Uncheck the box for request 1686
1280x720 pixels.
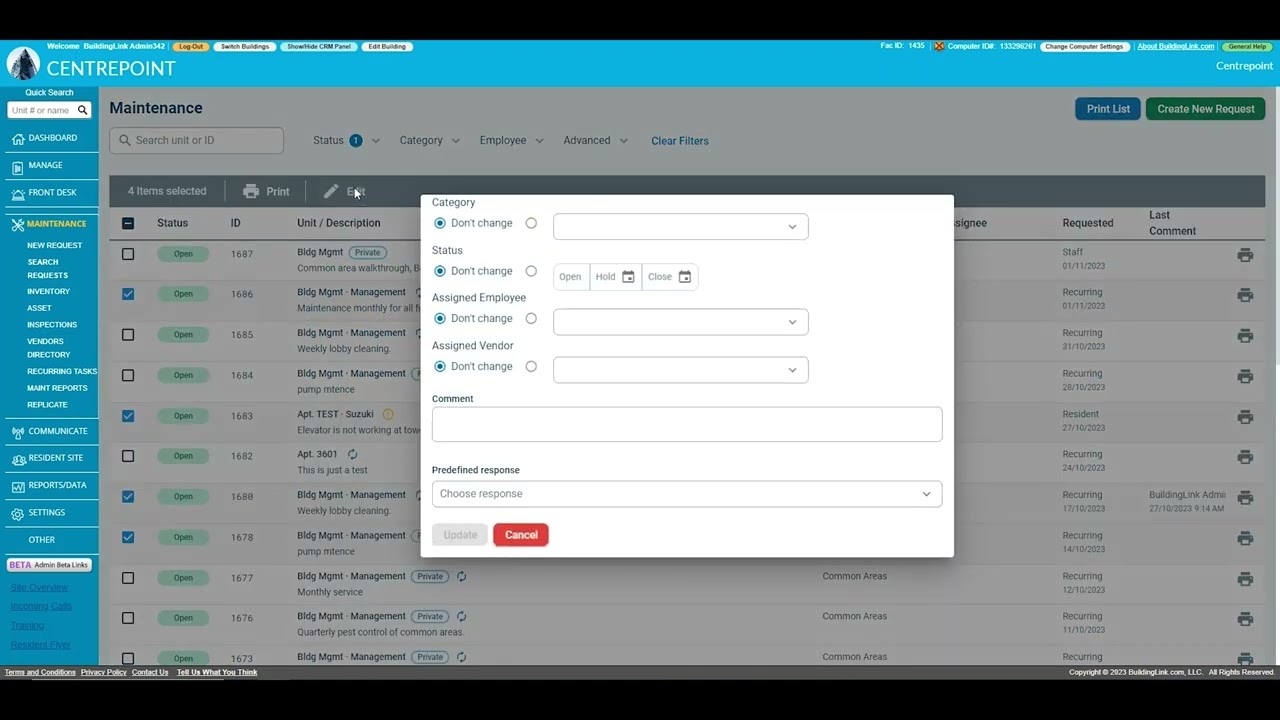(x=128, y=294)
